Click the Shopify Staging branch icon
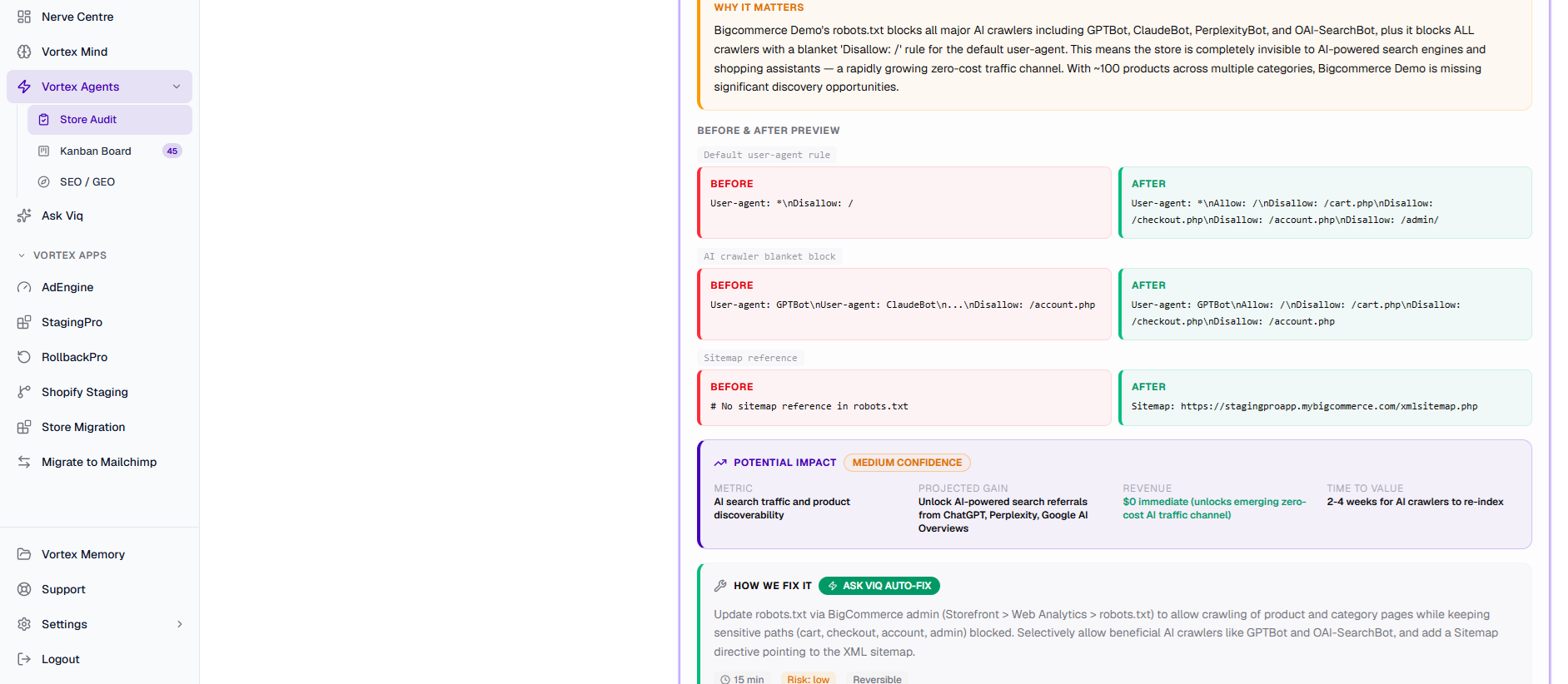1568x684 pixels. pos(24,392)
